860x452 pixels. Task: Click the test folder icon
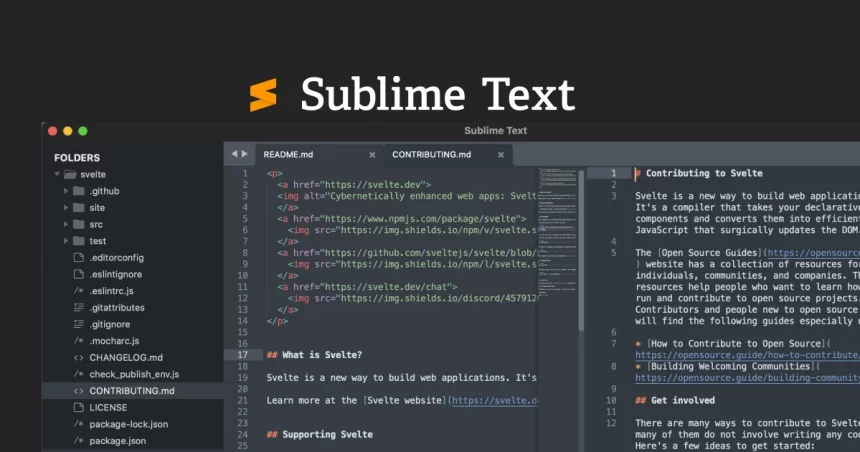click(79, 241)
